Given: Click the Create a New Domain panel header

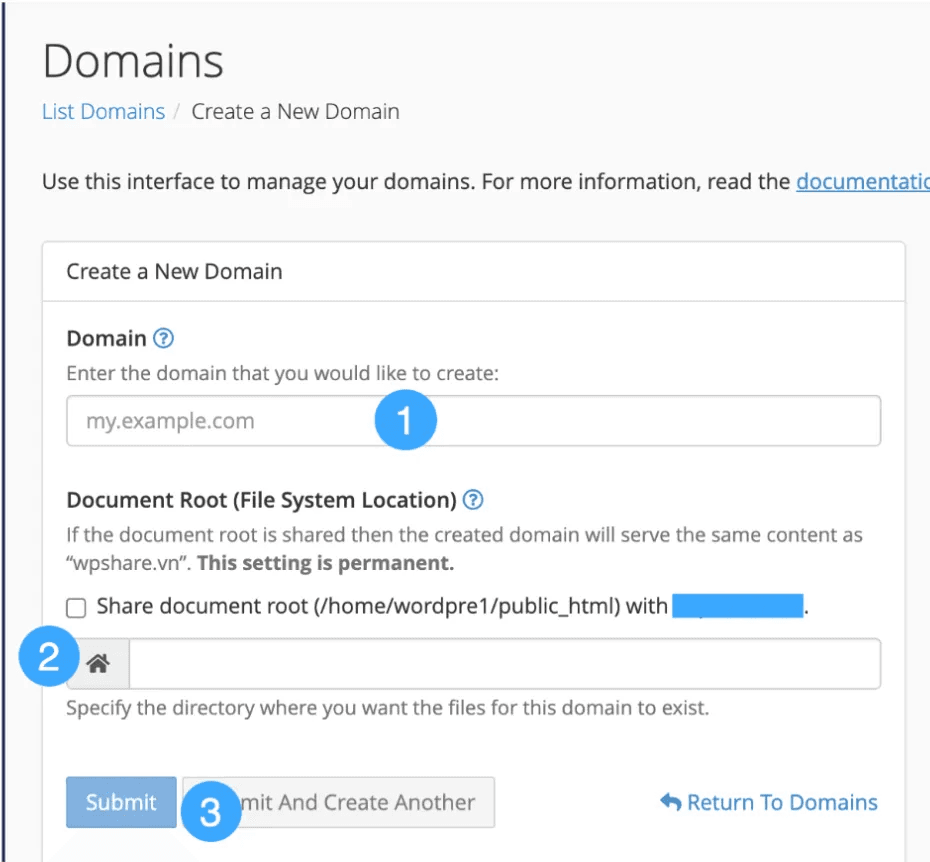Looking at the screenshot, I should tap(174, 271).
